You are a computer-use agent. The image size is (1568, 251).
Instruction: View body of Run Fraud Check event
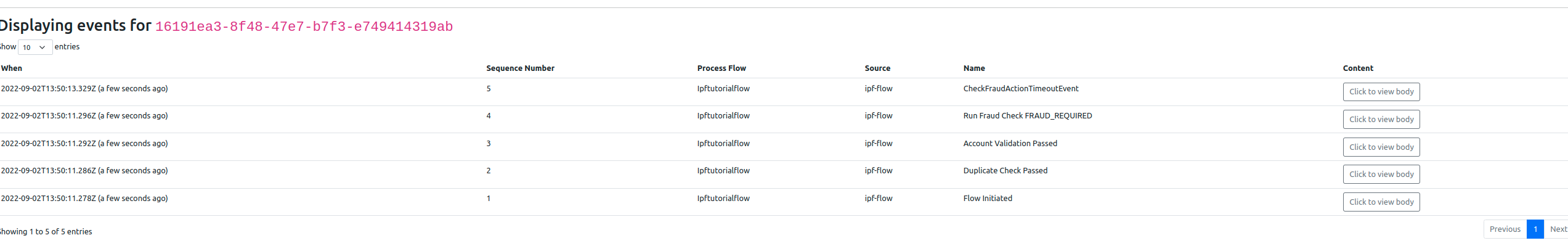[x=1381, y=120]
